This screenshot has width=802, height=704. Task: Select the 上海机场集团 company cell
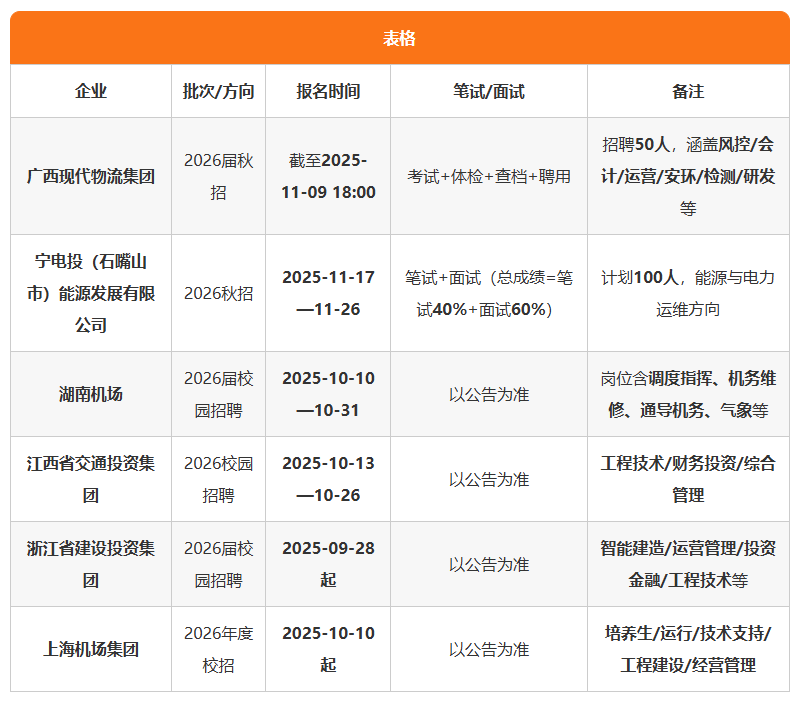(x=91, y=649)
